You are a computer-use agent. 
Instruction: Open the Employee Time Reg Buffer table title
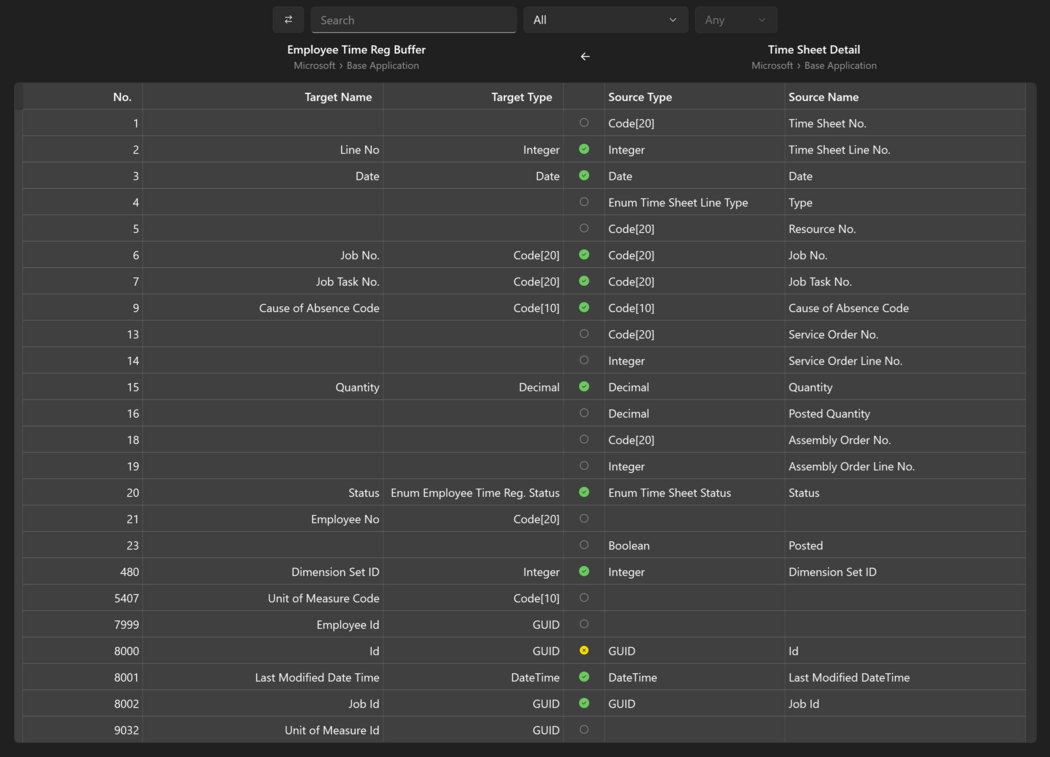356,50
